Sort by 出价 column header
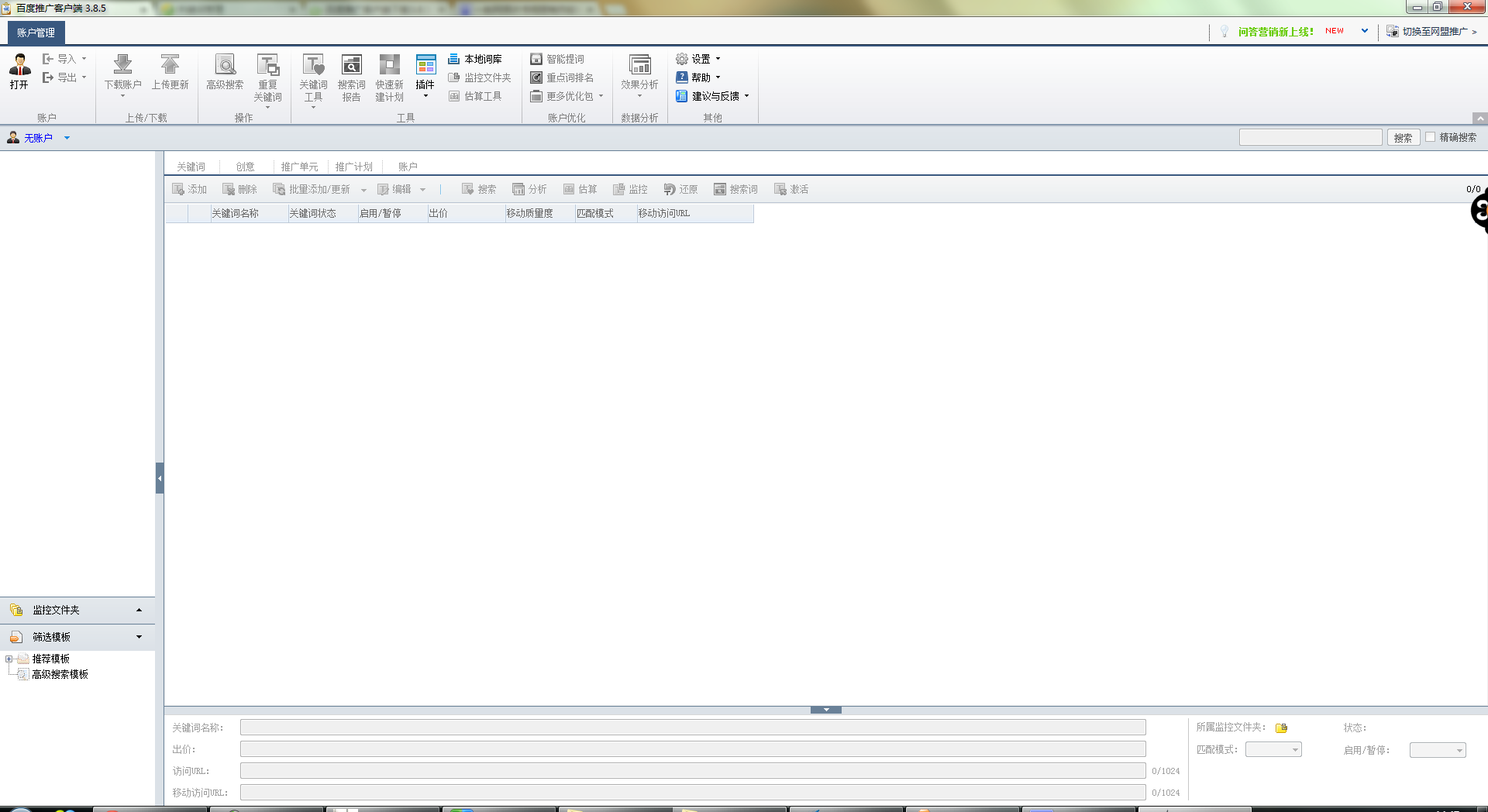The width and height of the screenshot is (1488, 812). [466, 213]
